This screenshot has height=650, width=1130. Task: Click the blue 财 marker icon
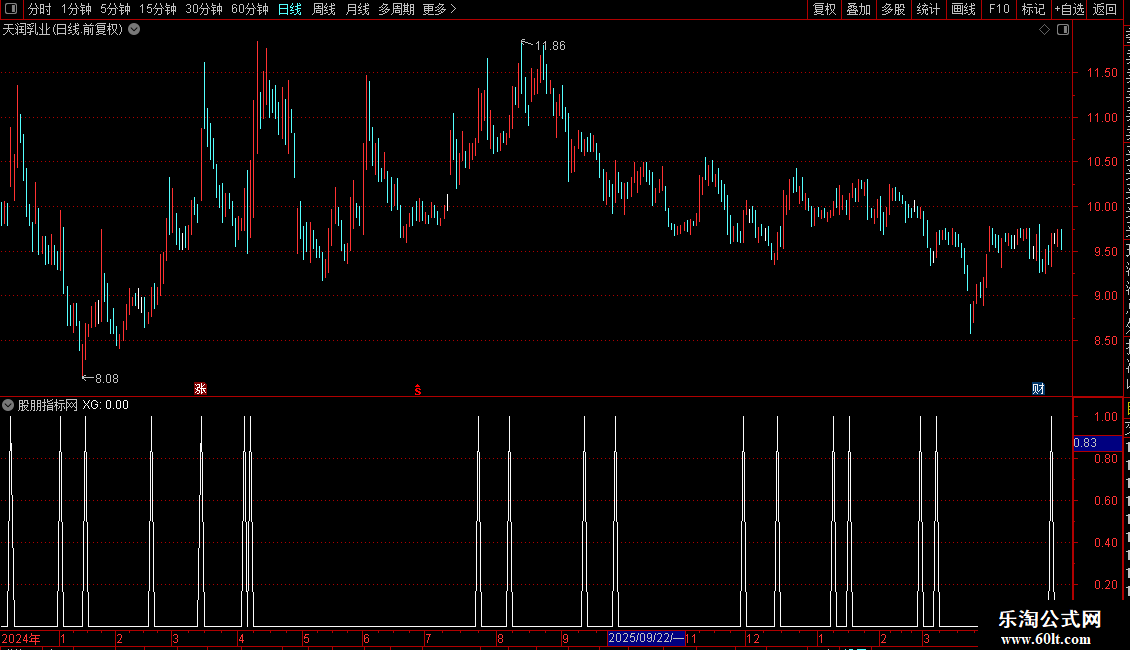(x=1038, y=388)
